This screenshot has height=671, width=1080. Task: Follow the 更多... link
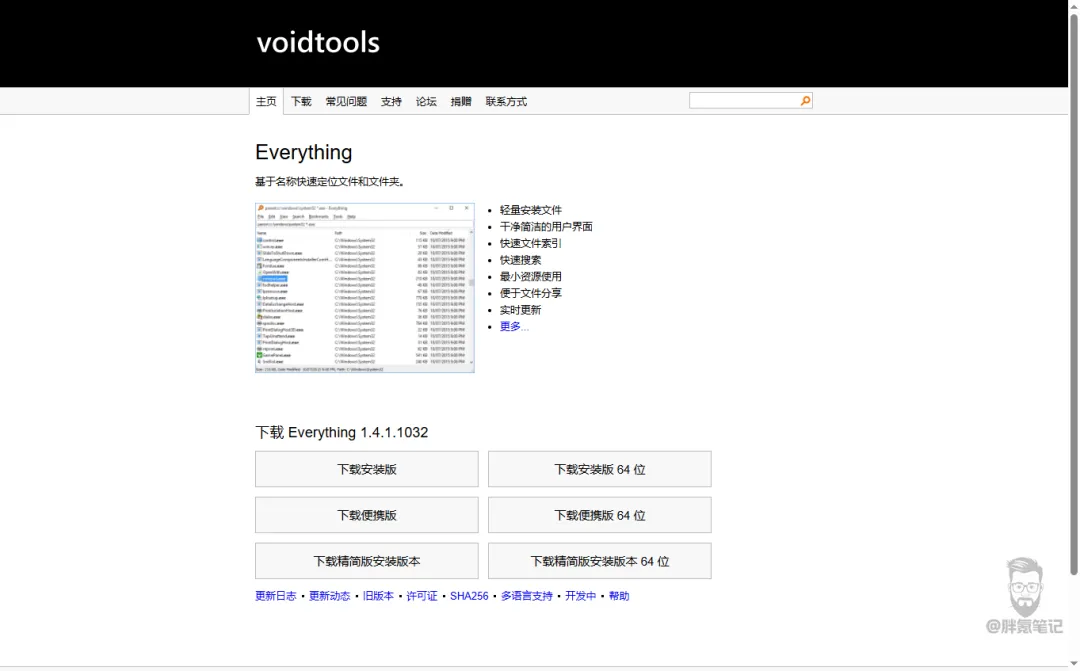point(514,327)
